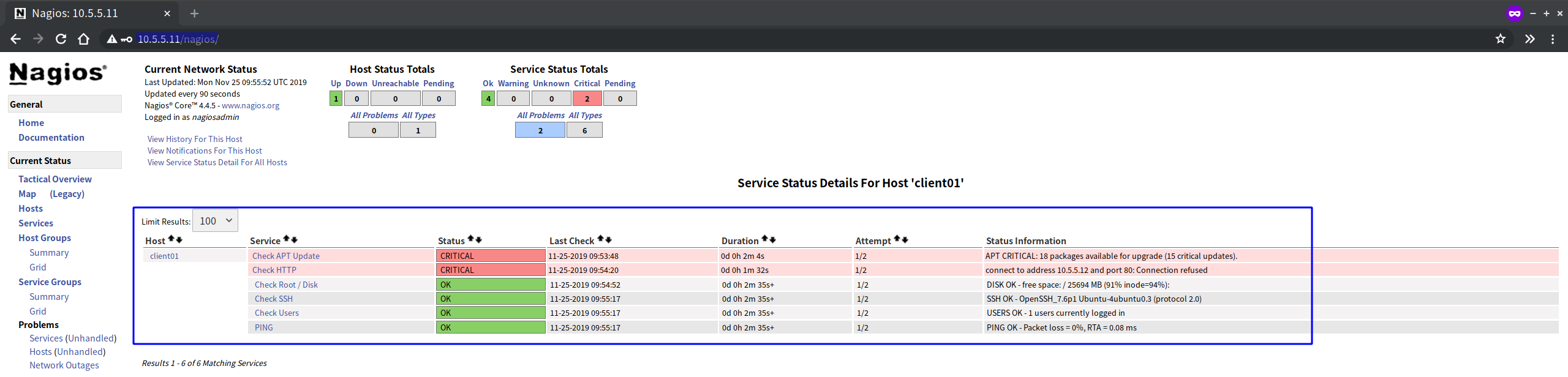Image resolution: width=1568 pixels, height=377 pixels.
Task: Open the PING service link
Action: coord(264,327)
